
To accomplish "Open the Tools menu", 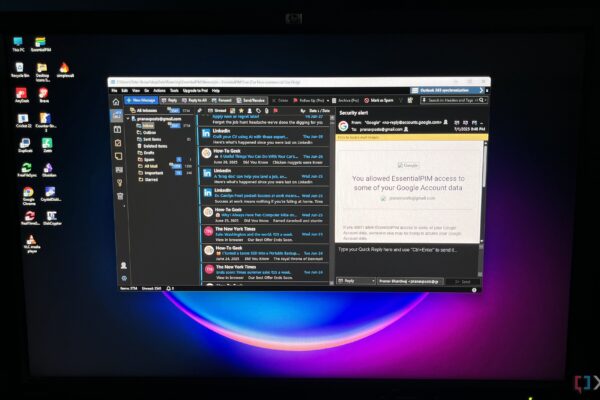I will (x=174, y=91).
